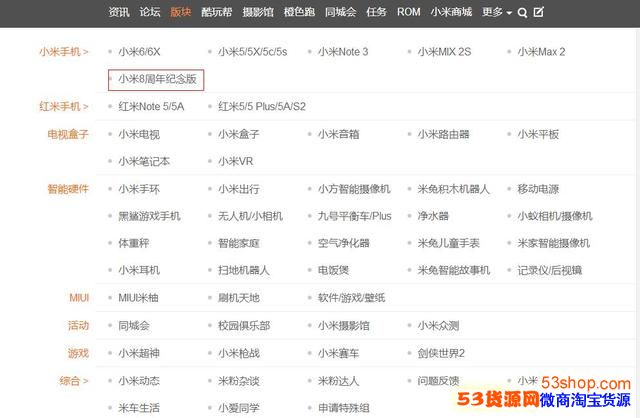This screenshot has width=640, height=418.
Task: Open the 米兔积木机器人 board
Action: pos(453,189)
